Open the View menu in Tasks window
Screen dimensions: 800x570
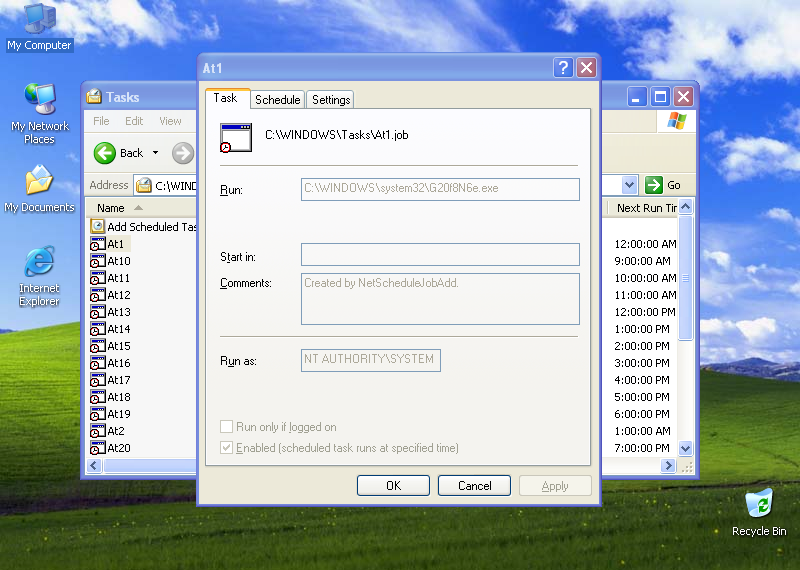pos(170,121)
